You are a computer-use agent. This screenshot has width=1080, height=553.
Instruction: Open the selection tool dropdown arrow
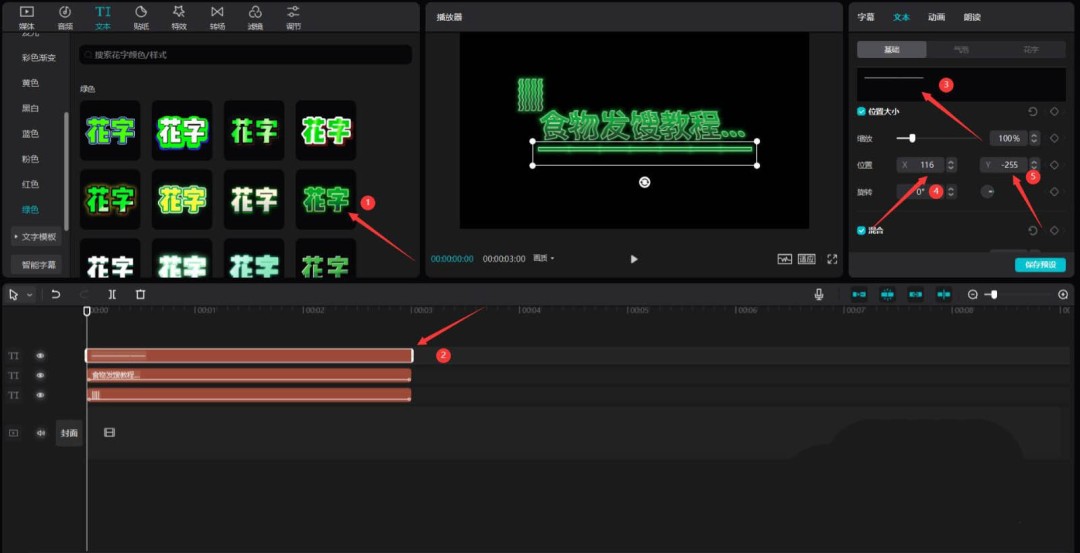(x=30, y=295)
